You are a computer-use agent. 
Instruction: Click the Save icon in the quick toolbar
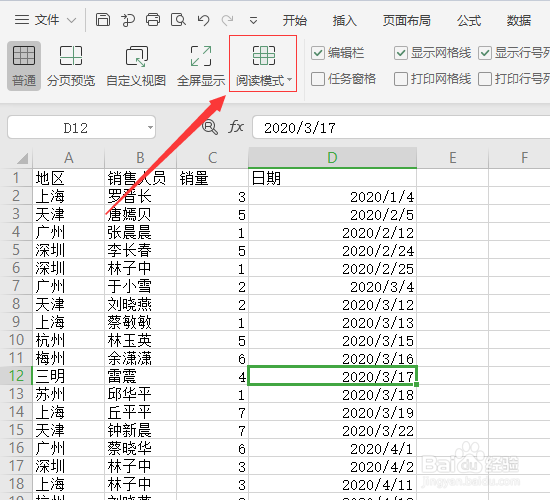[x=103, y=20]
